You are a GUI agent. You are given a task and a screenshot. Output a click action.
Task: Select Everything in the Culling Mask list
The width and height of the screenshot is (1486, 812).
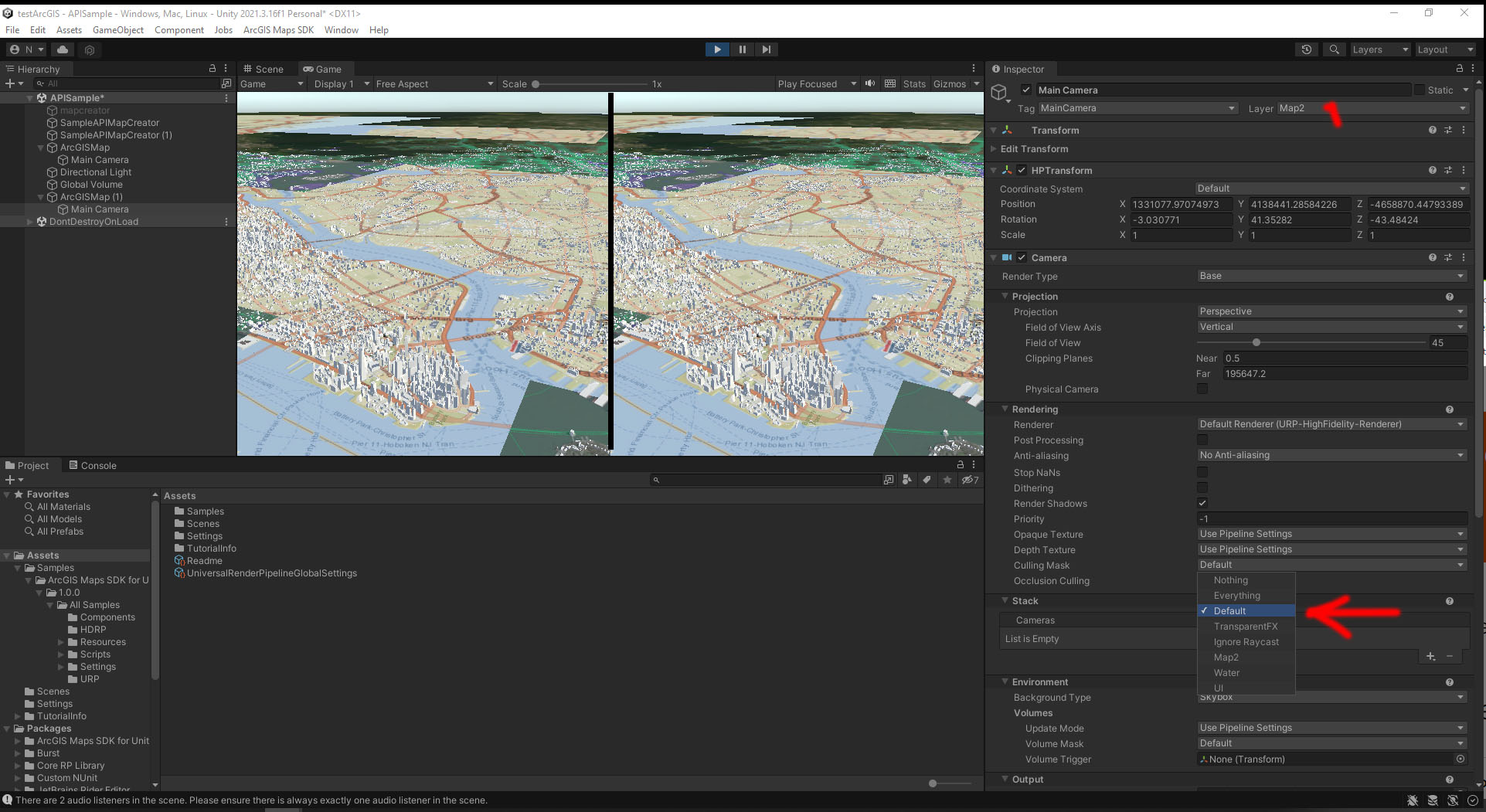point(1236,595)
